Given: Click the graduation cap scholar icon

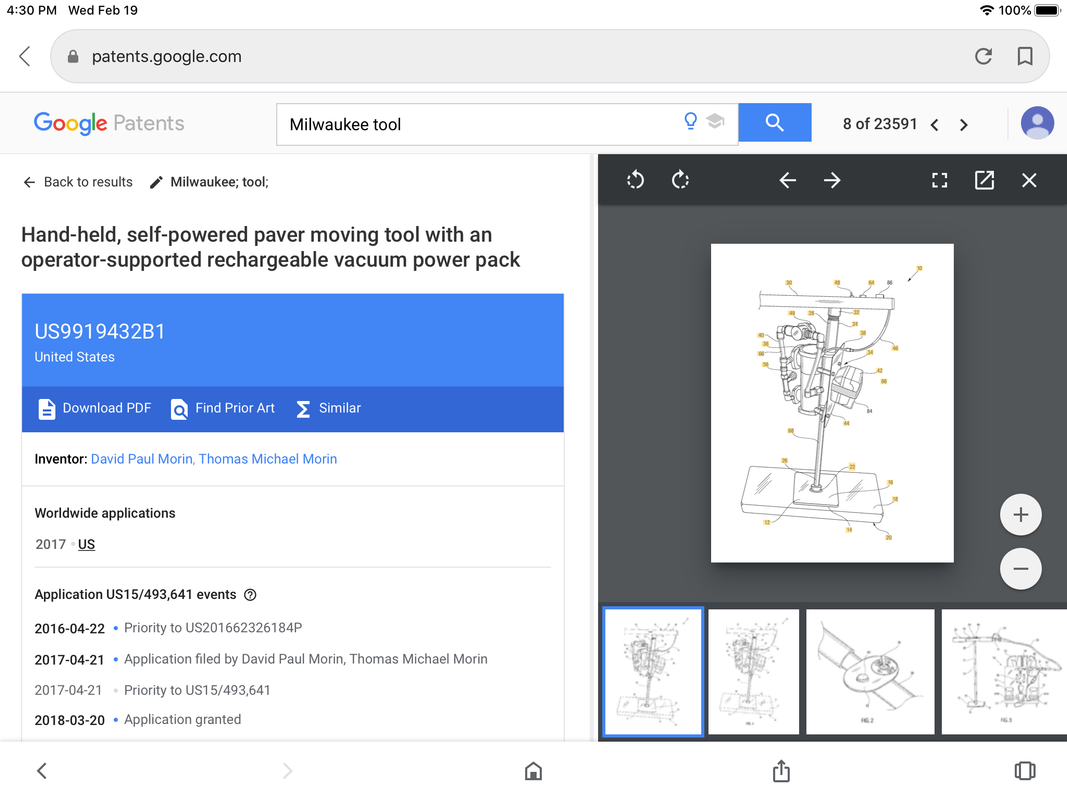Looking at the screenshot, I should (715, 122).
